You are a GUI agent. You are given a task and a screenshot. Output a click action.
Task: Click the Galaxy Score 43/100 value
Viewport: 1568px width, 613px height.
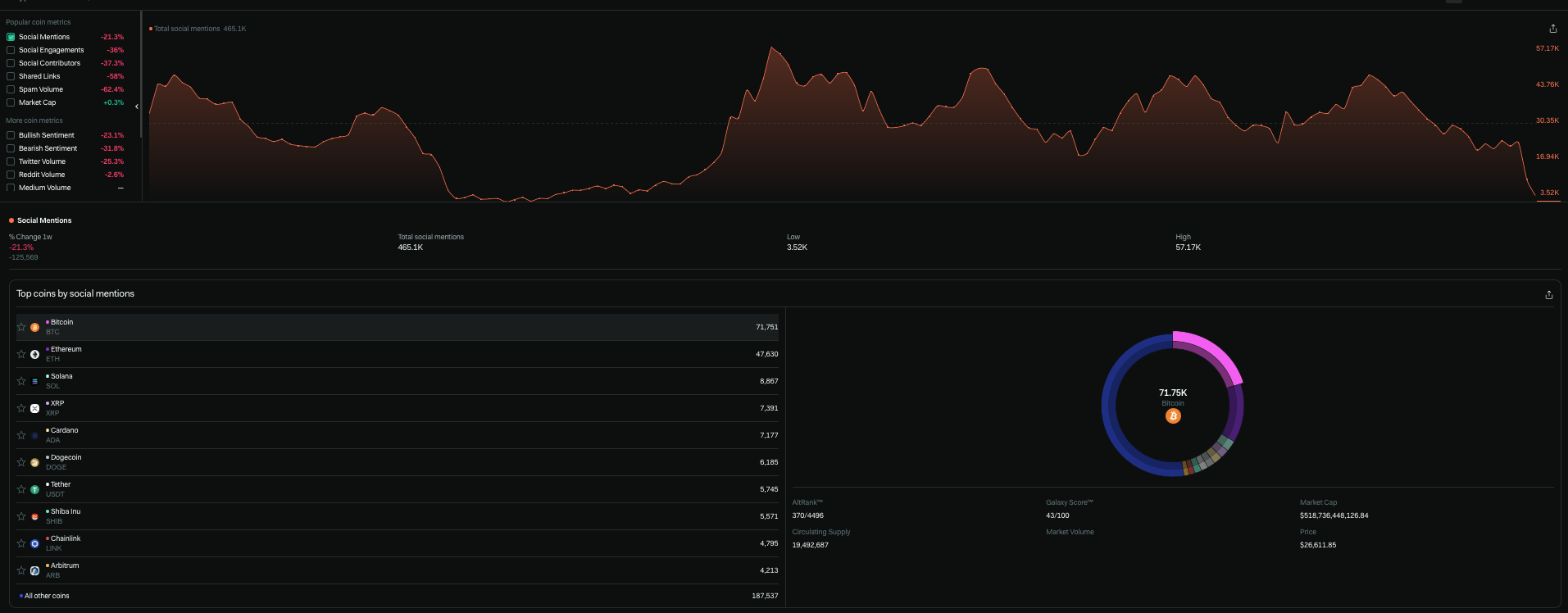coord(1057,515)
